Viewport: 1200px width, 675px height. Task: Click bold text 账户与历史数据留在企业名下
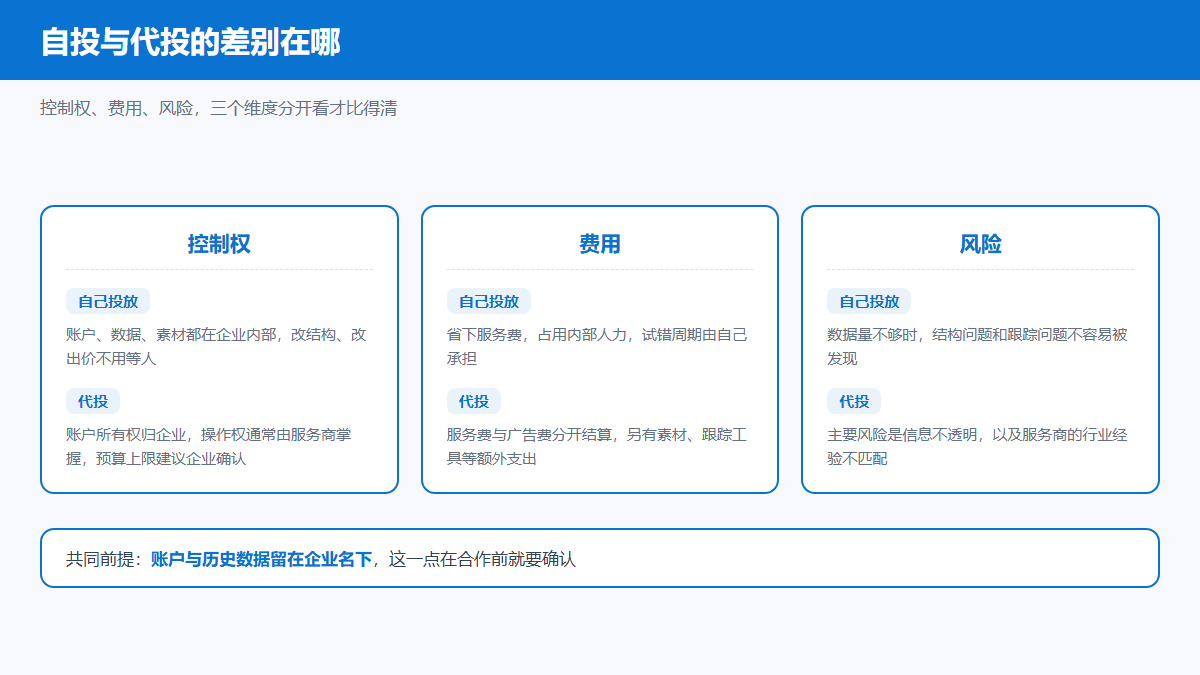point(261,559)
